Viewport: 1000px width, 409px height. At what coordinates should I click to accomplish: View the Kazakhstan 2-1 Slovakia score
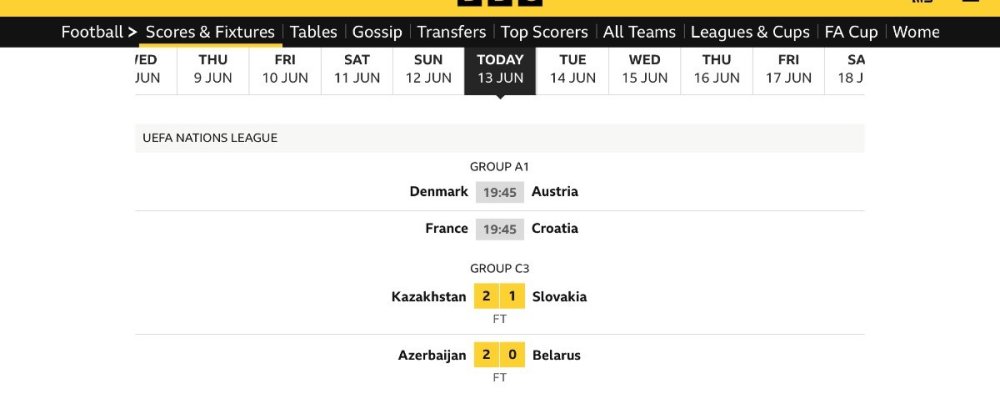pyautogui.click(x=500, y=297)
